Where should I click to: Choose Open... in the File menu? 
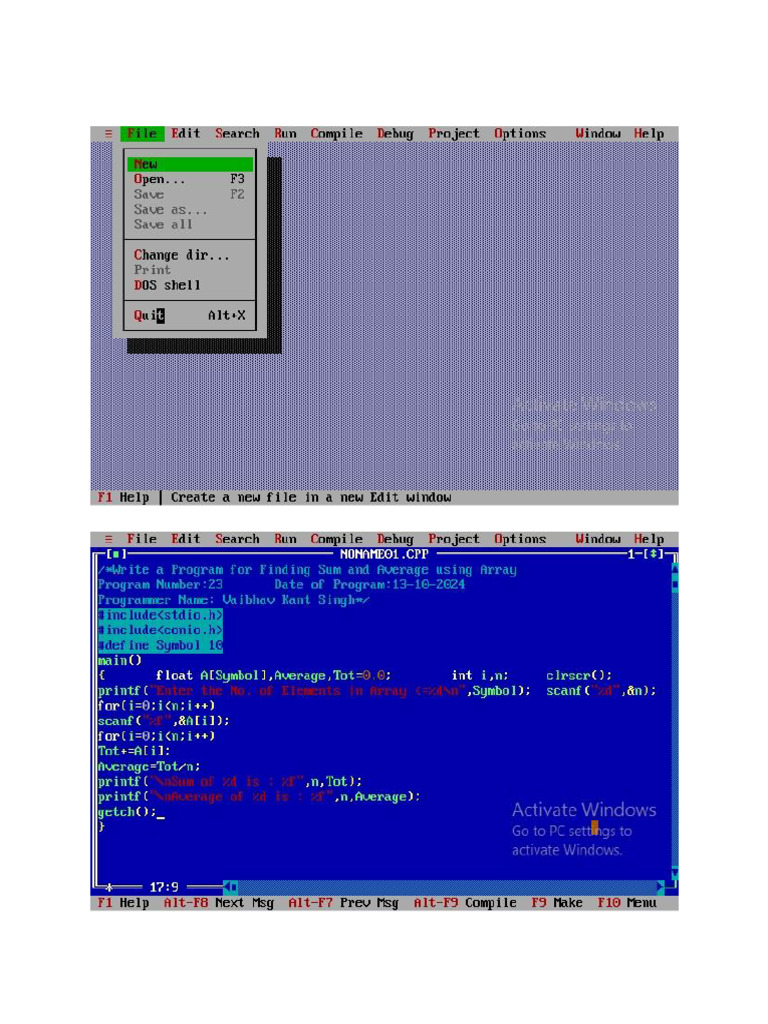190,179
